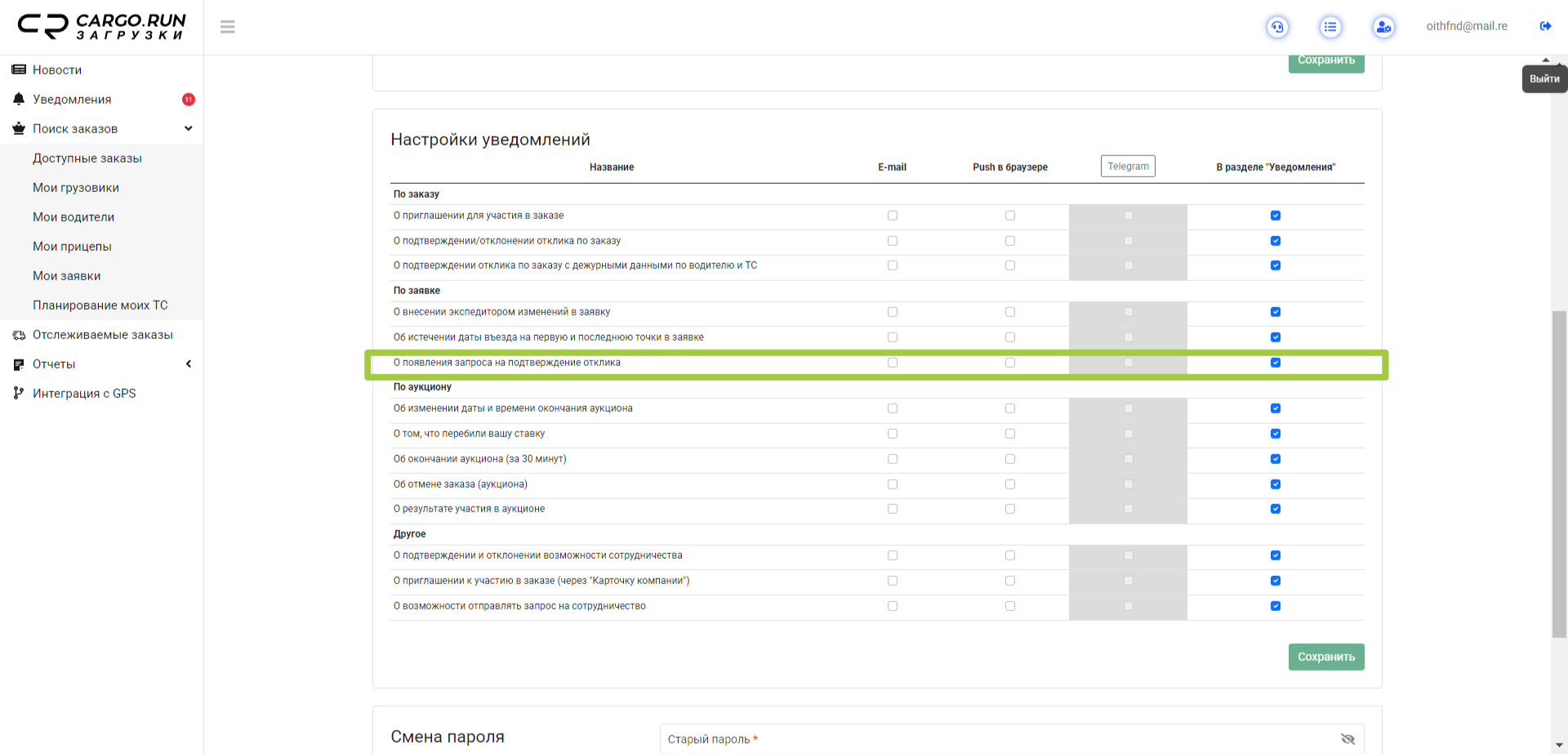This screenshot has height=754, width=1568.
Task: Enable Push for О подтверждении/отклонении отклика по заказу
Action: (x=1010, y=241)
